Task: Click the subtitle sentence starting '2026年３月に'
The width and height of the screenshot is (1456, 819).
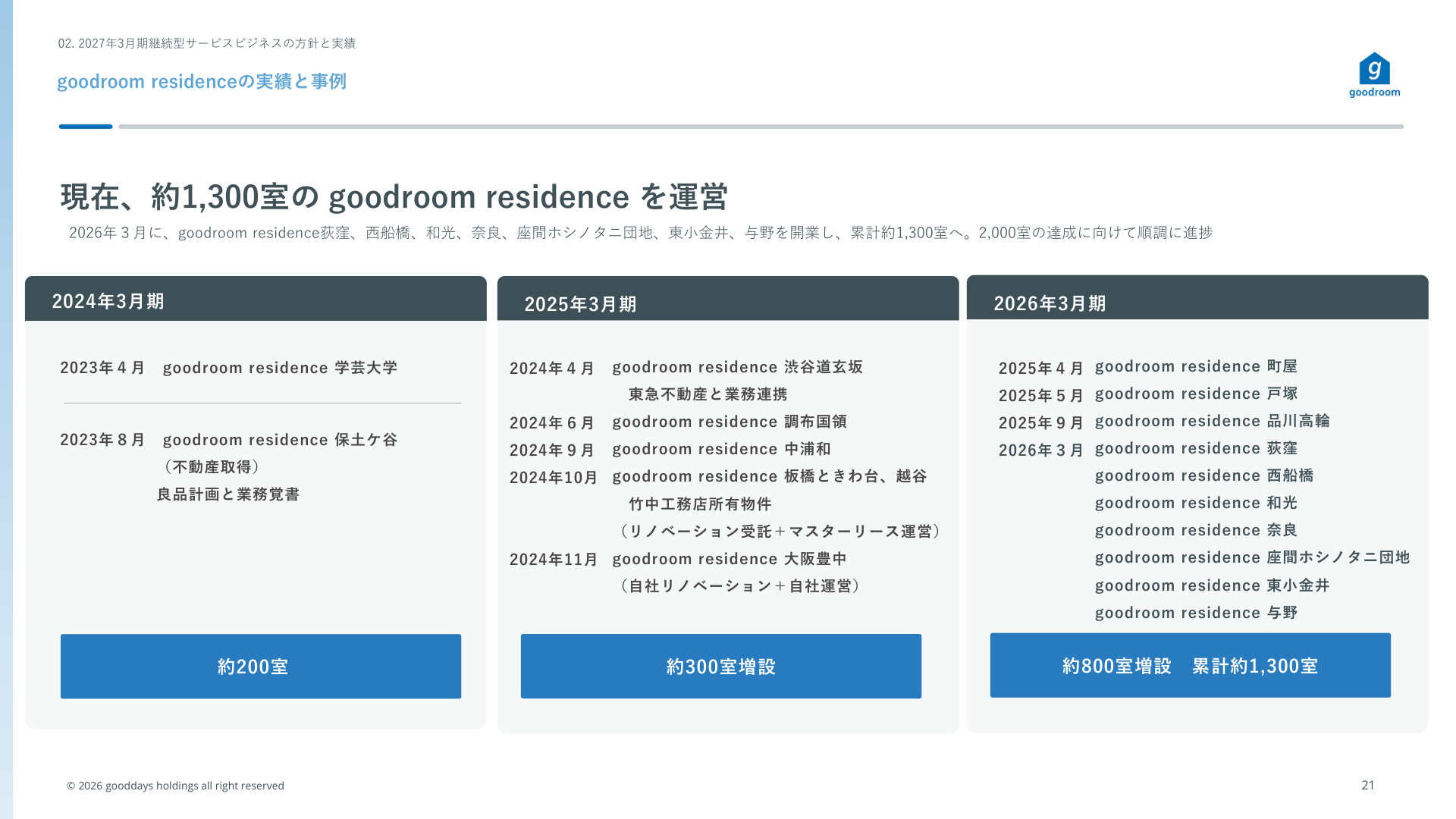Action: click(x=641, y=233)
